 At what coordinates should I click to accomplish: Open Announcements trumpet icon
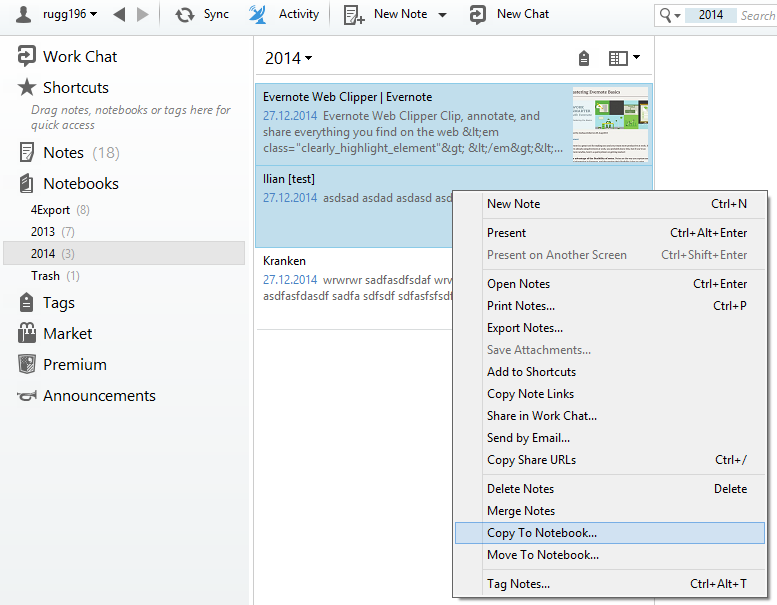pos(27,395)
